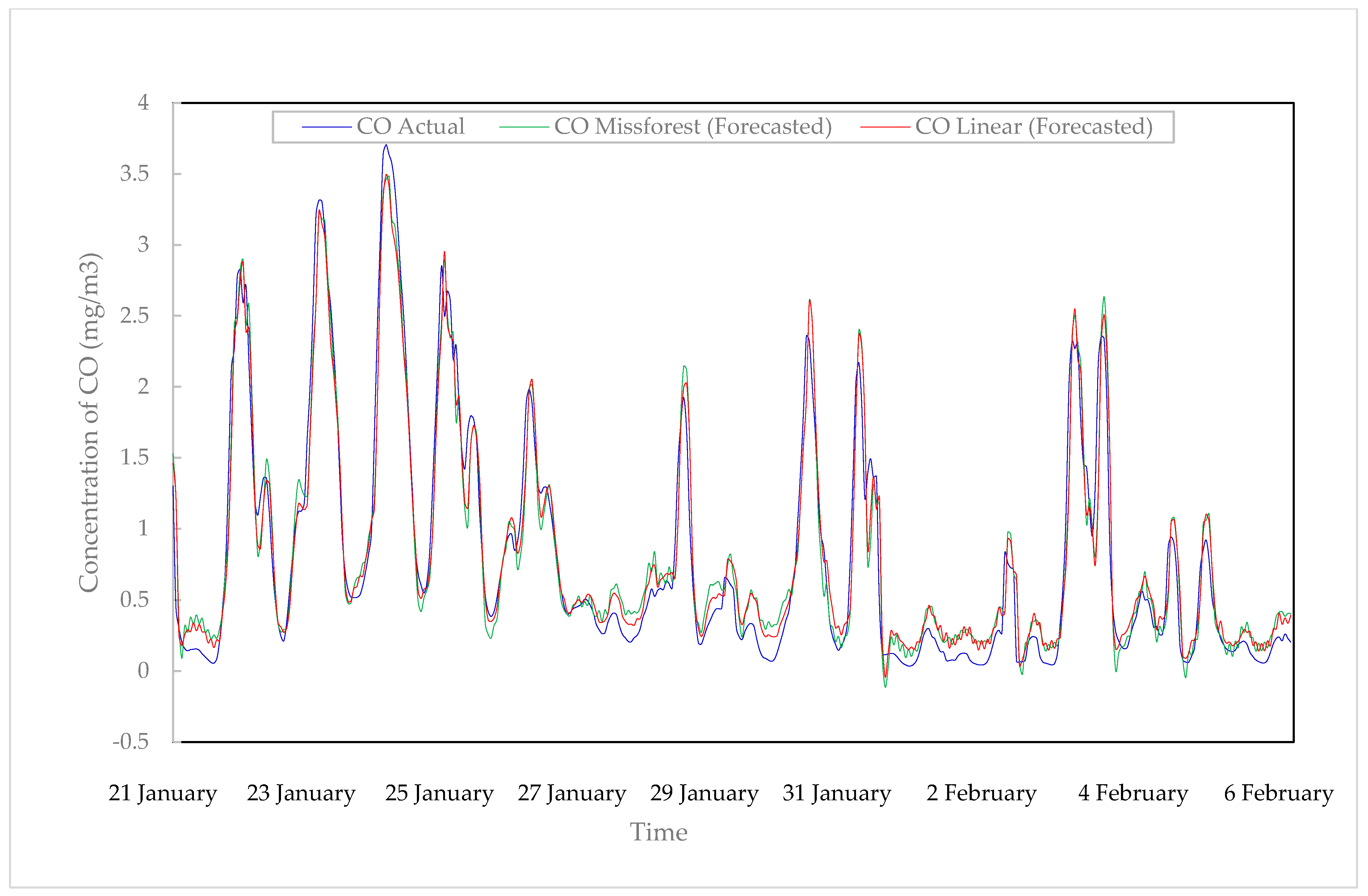Image resolution: width=1368 pixels, height=896 pixels.
Task: Click the 23 January axis label
Action: [x=301, y=793]
